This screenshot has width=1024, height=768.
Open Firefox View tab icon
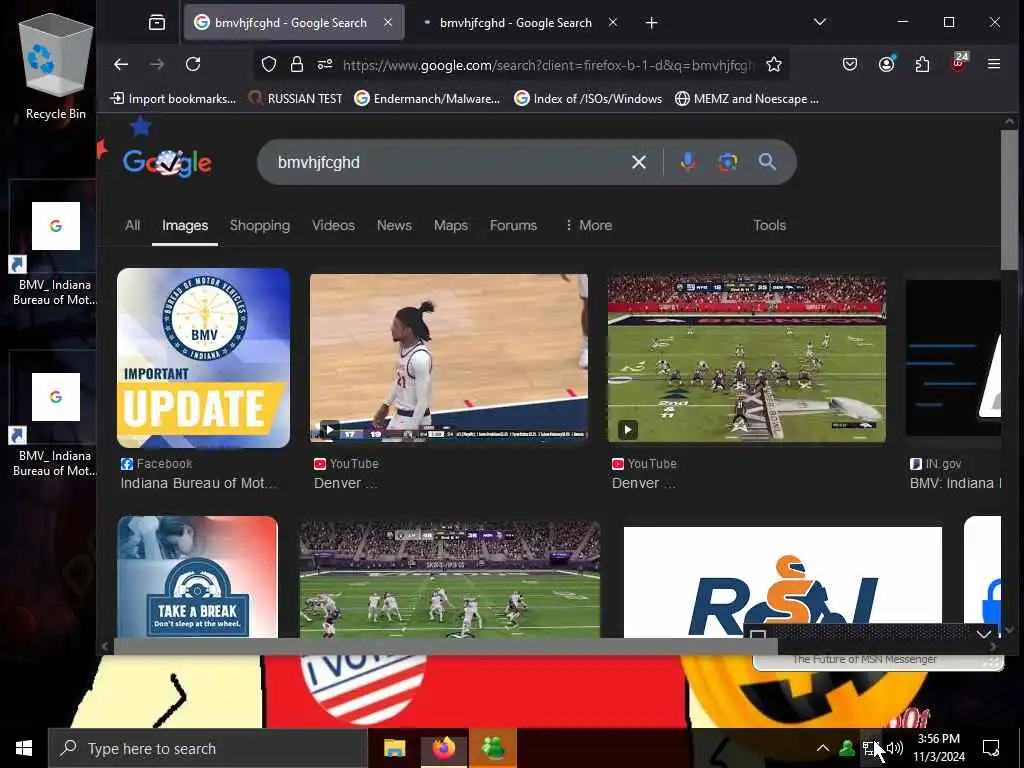click(157, 23)
